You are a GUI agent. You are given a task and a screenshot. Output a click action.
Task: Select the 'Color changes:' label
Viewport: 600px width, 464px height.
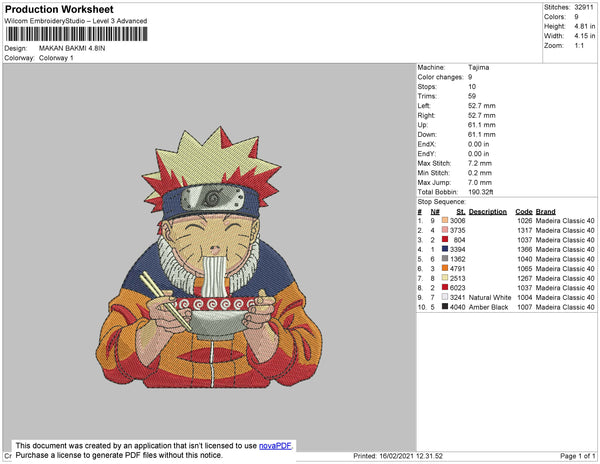pyautogui.click(x=440, y=77)
